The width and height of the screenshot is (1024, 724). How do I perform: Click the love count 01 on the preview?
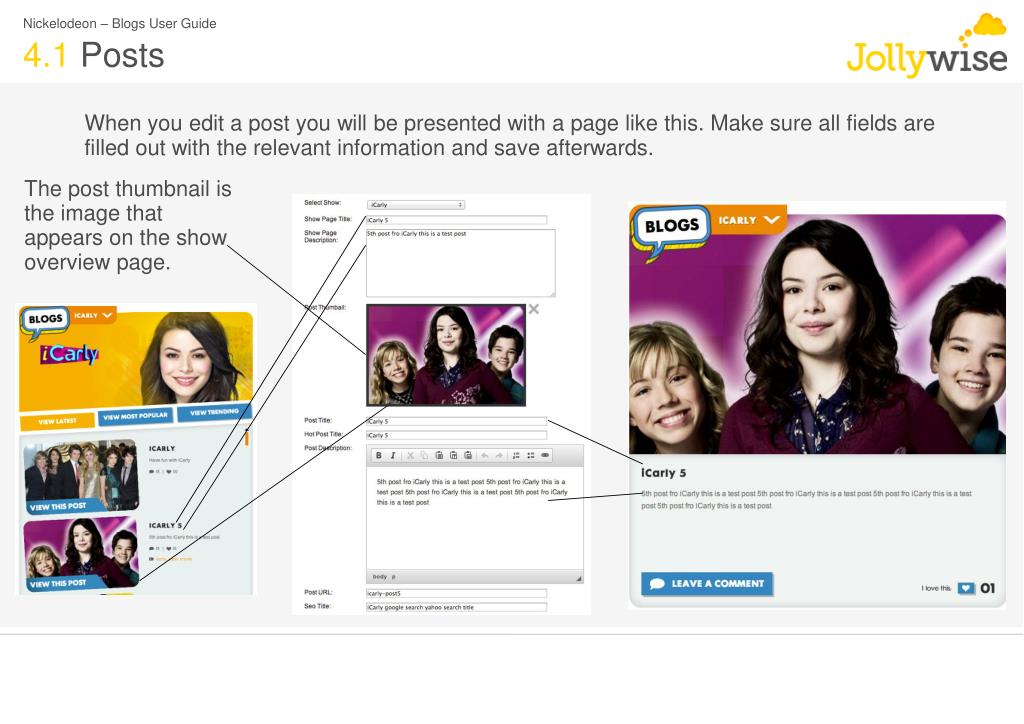(987, 588)
